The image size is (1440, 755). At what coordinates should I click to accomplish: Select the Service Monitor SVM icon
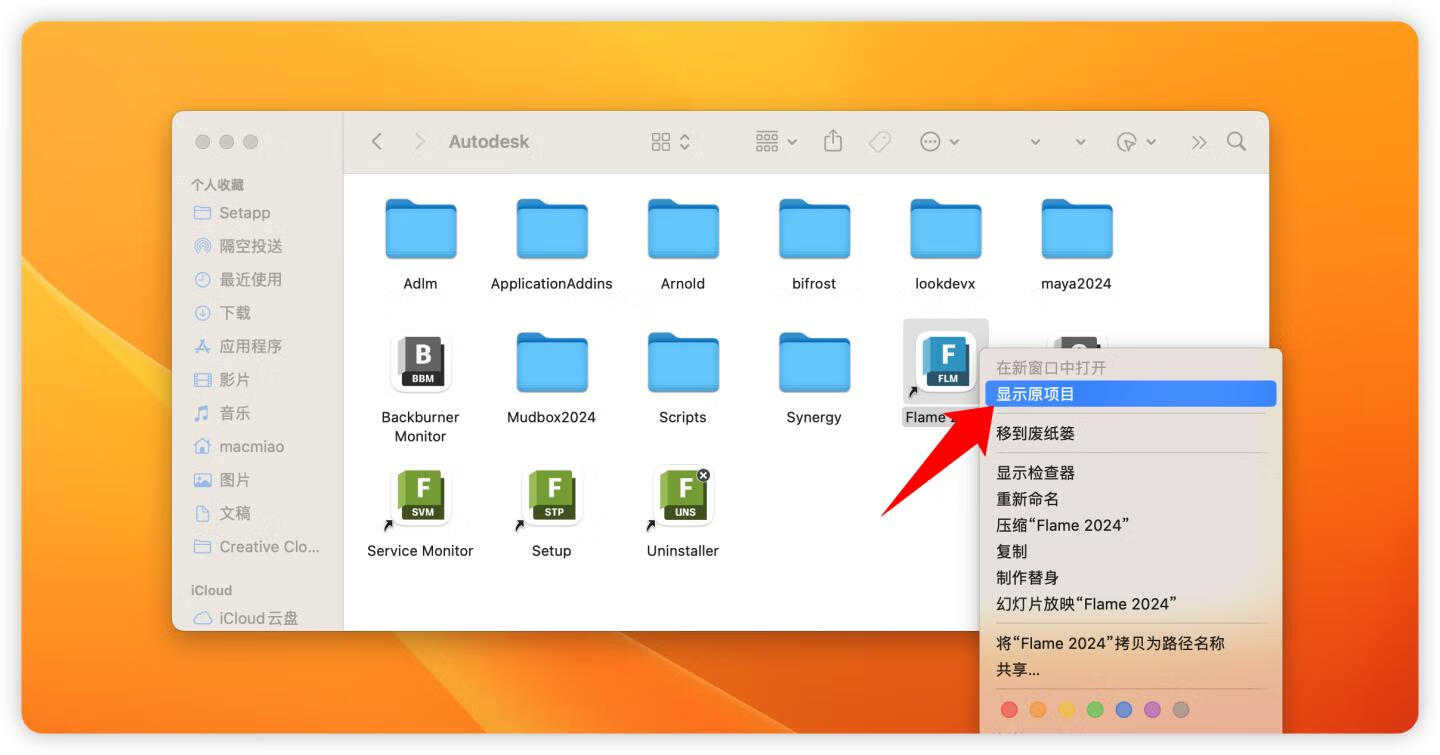[421, 496]
